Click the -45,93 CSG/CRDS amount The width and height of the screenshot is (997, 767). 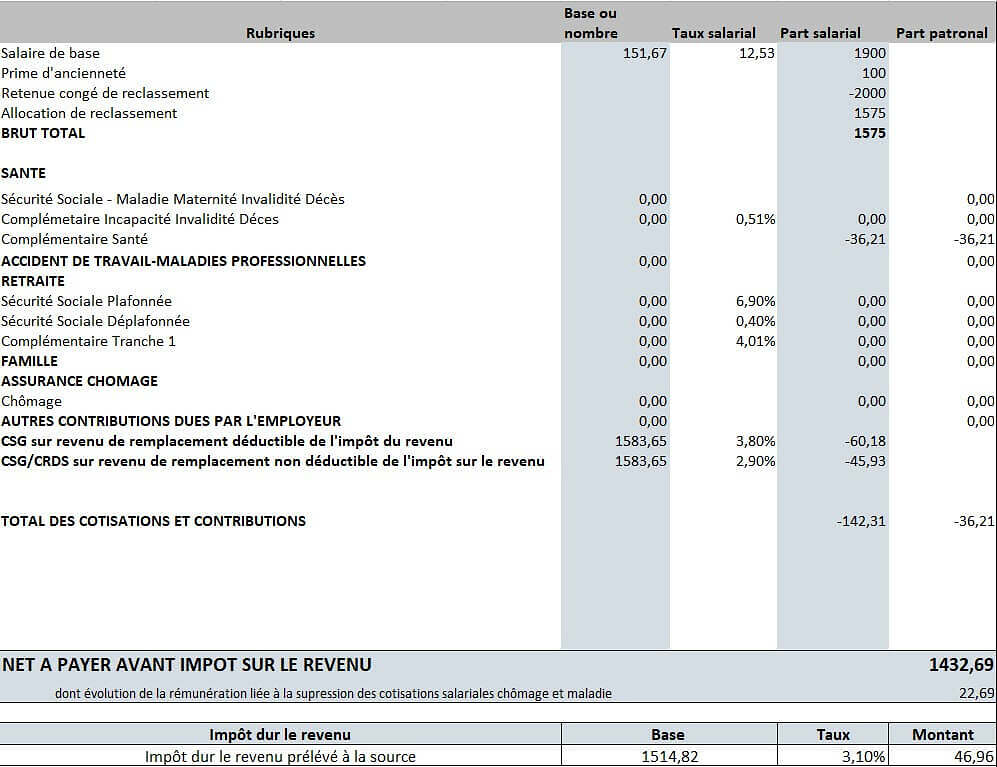click(x=865, y=461)
